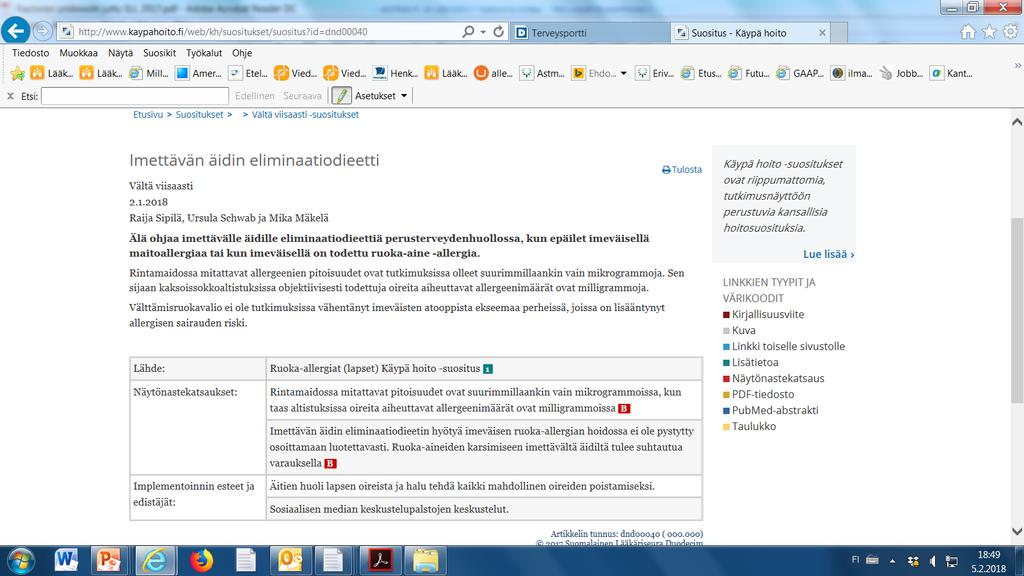Open the Henk... favorite bookmark

[395, 73]
